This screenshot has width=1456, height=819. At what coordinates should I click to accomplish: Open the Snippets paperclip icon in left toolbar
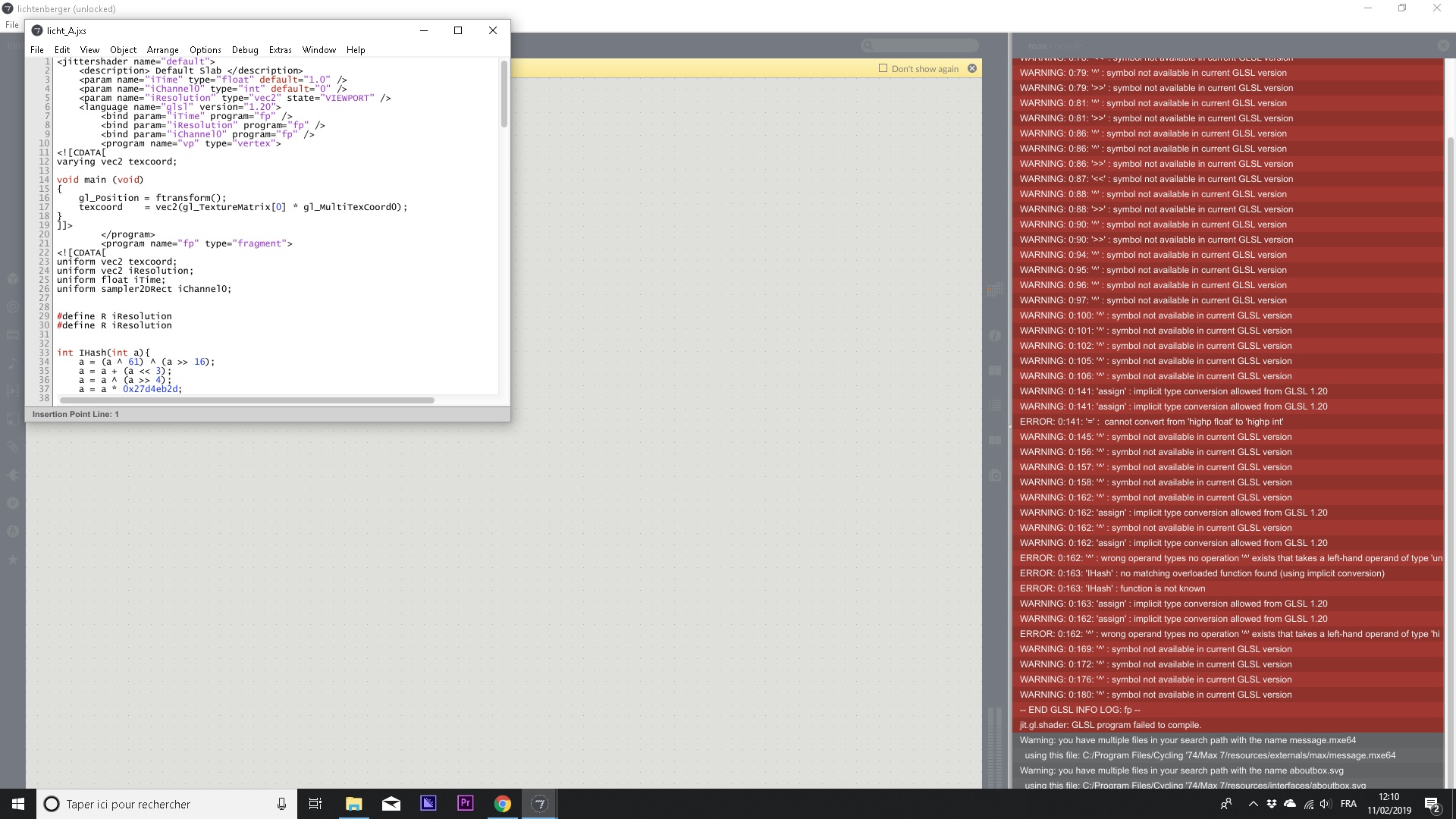(x=13, y=447)
